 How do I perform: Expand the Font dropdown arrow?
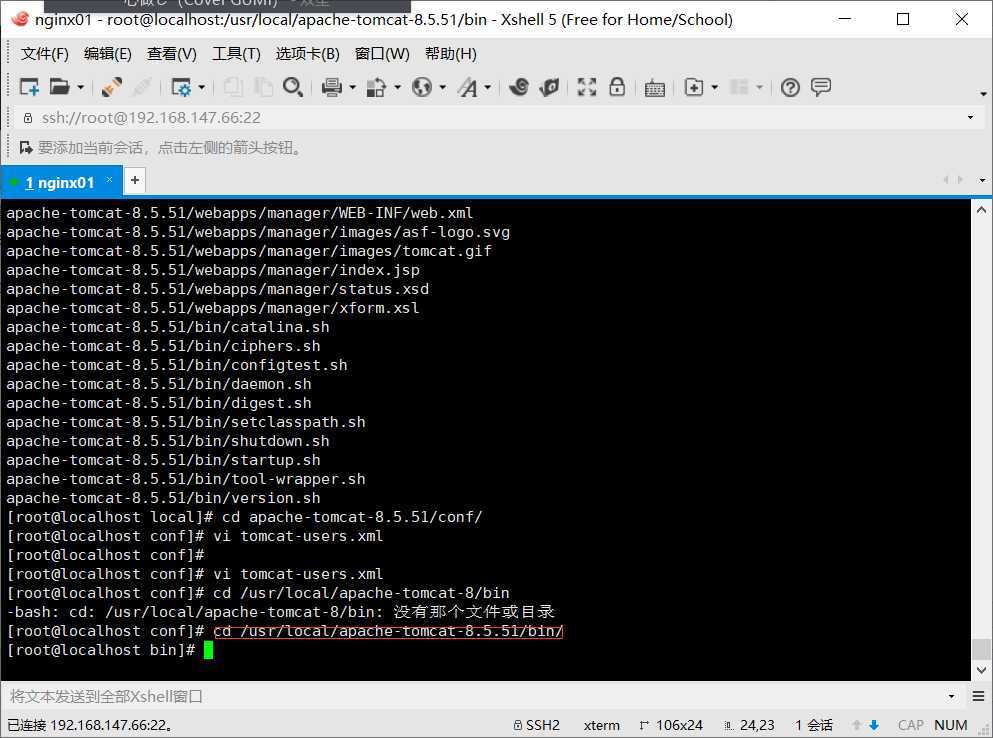(488, 87)
